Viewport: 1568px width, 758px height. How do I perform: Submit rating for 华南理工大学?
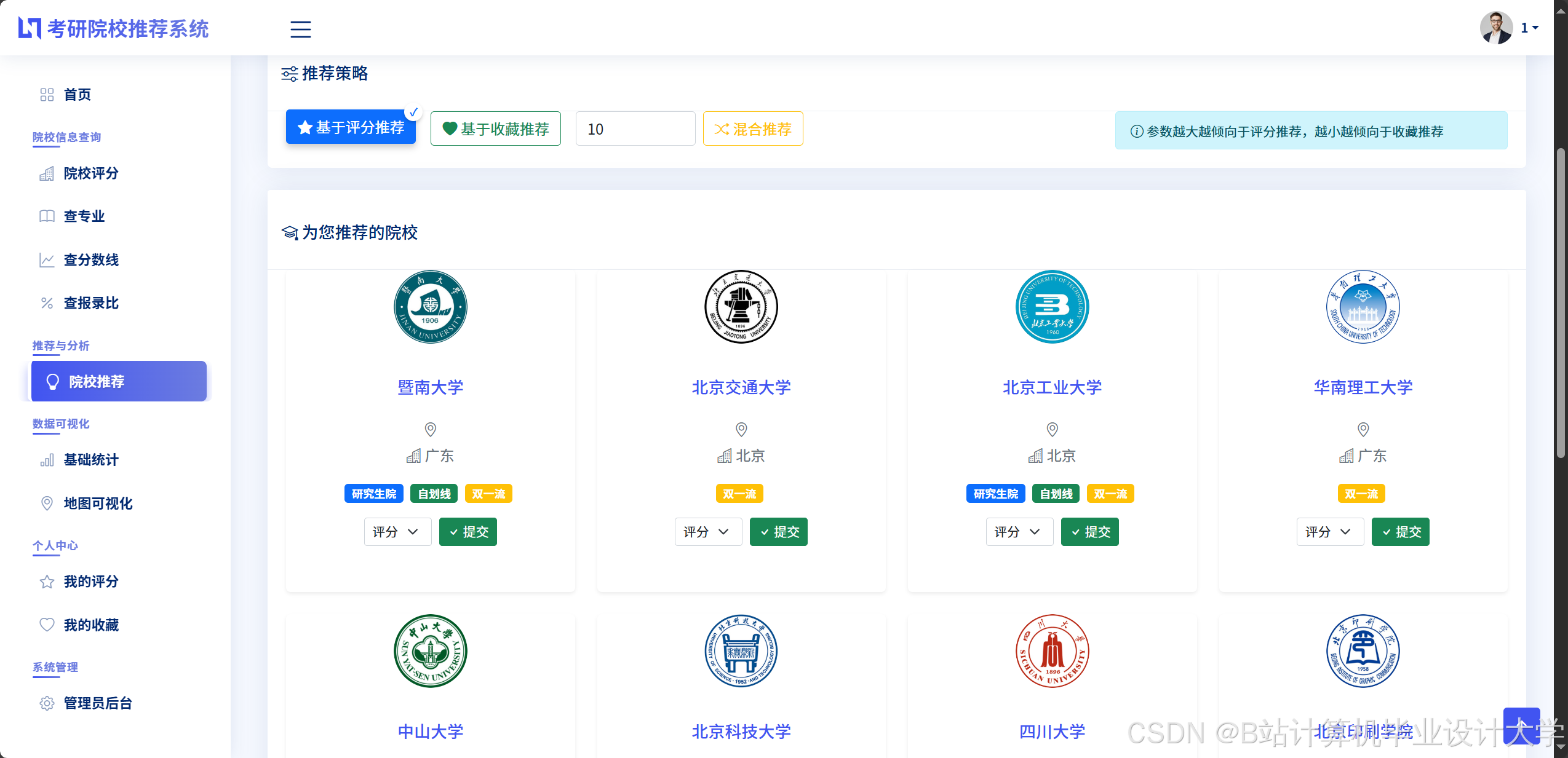[1399, 532]
